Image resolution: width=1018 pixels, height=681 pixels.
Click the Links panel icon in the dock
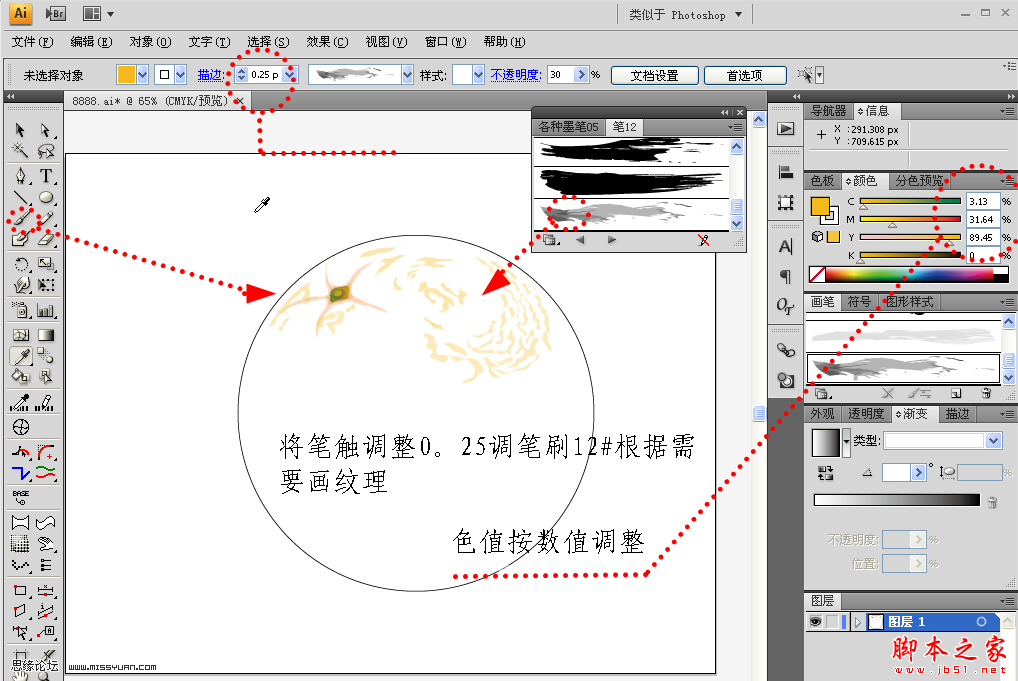point(786,350)
